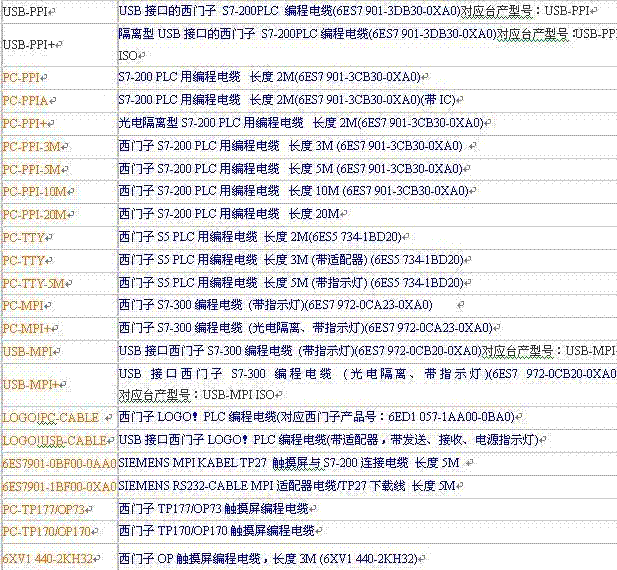Open the PC-TP177/OP73 link
Screen dimensions: 617x570
pos(44,508)
